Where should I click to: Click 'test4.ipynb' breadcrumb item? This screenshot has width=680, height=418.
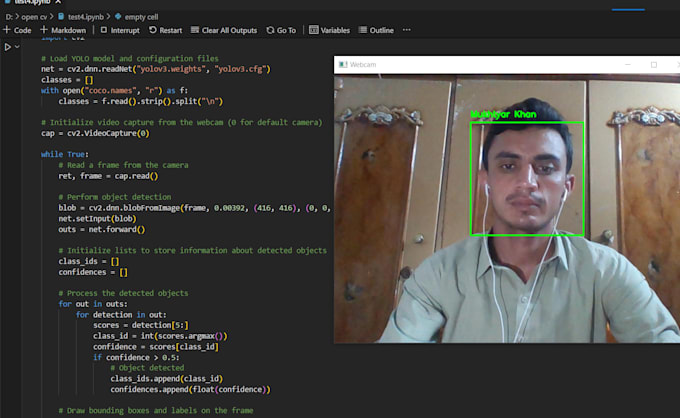[x=81, y=17]
